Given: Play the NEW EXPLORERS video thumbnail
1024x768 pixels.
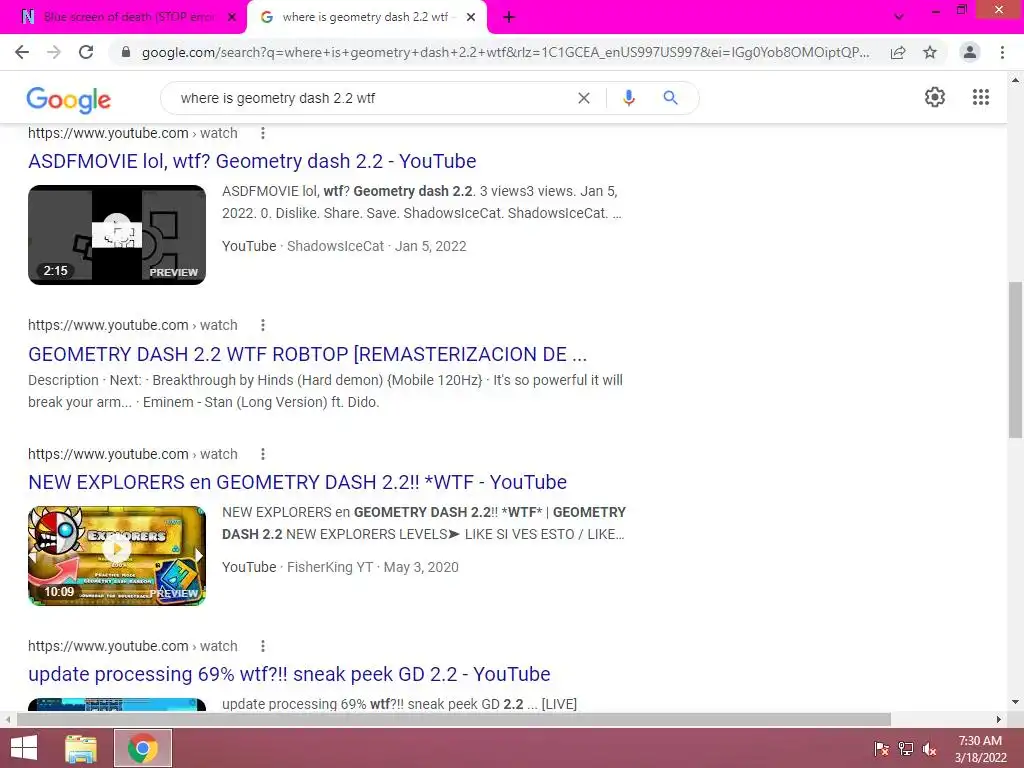Looking at the screenshot, I should coord(117,556).
